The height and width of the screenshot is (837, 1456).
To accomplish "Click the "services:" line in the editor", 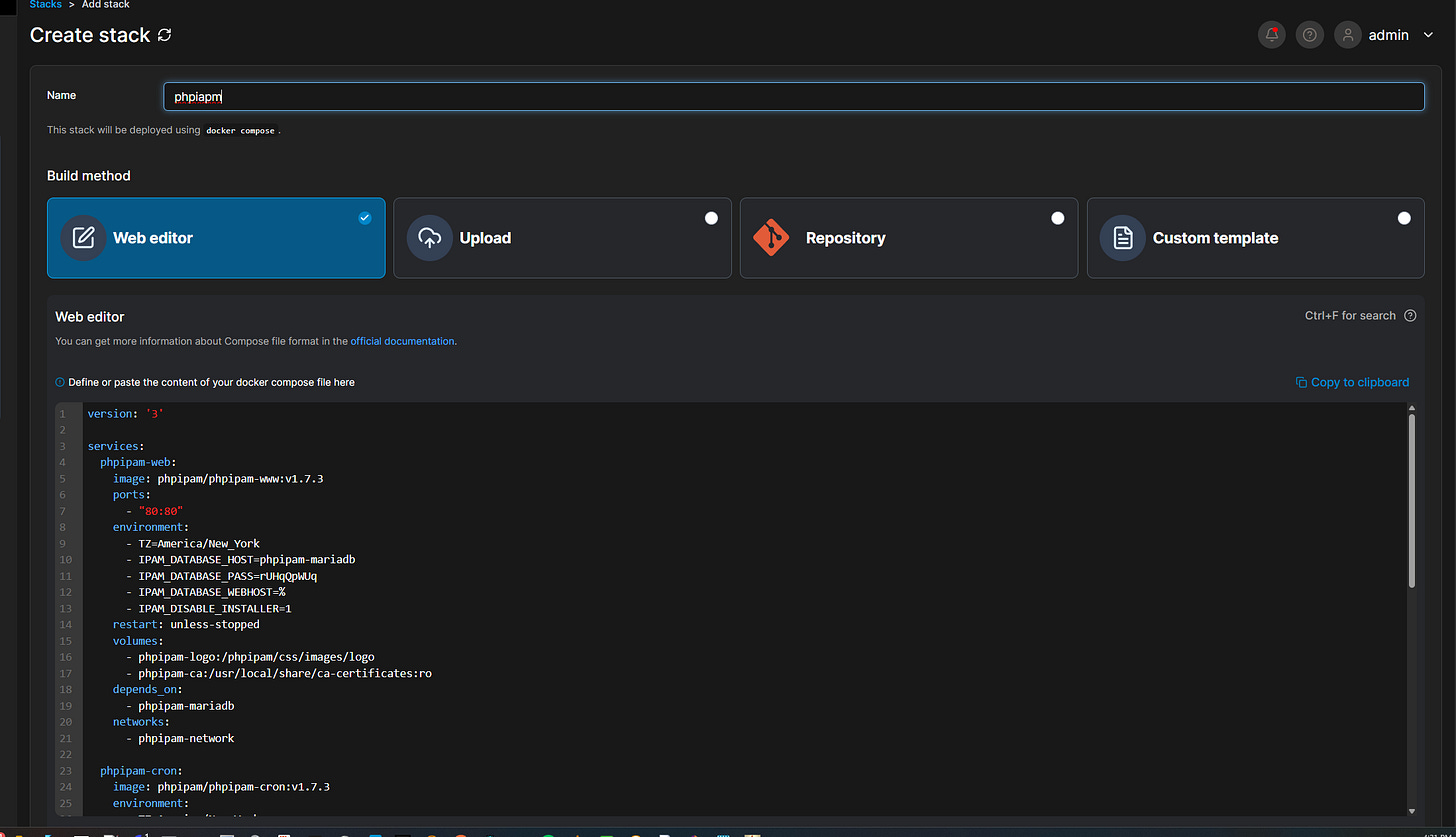I will click(116, 446).
